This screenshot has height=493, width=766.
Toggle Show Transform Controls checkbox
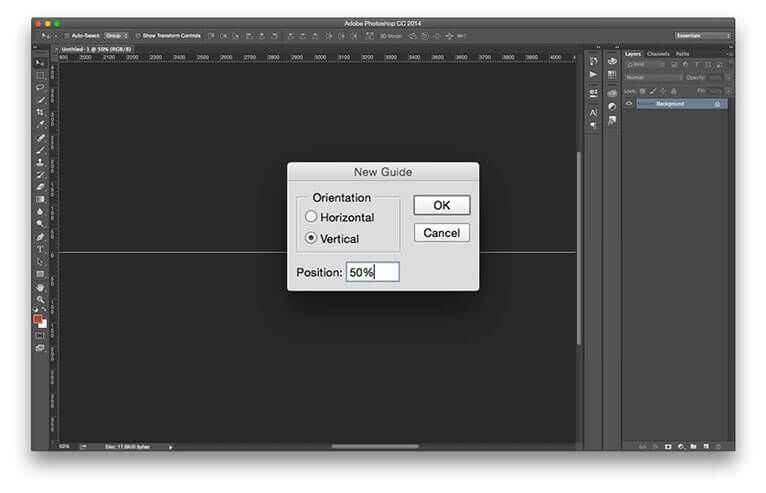(x=138, y=36)
